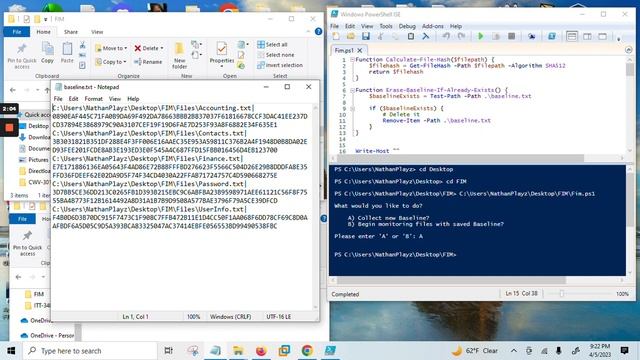Click the Stop Operation square icon in ISE

511,36
